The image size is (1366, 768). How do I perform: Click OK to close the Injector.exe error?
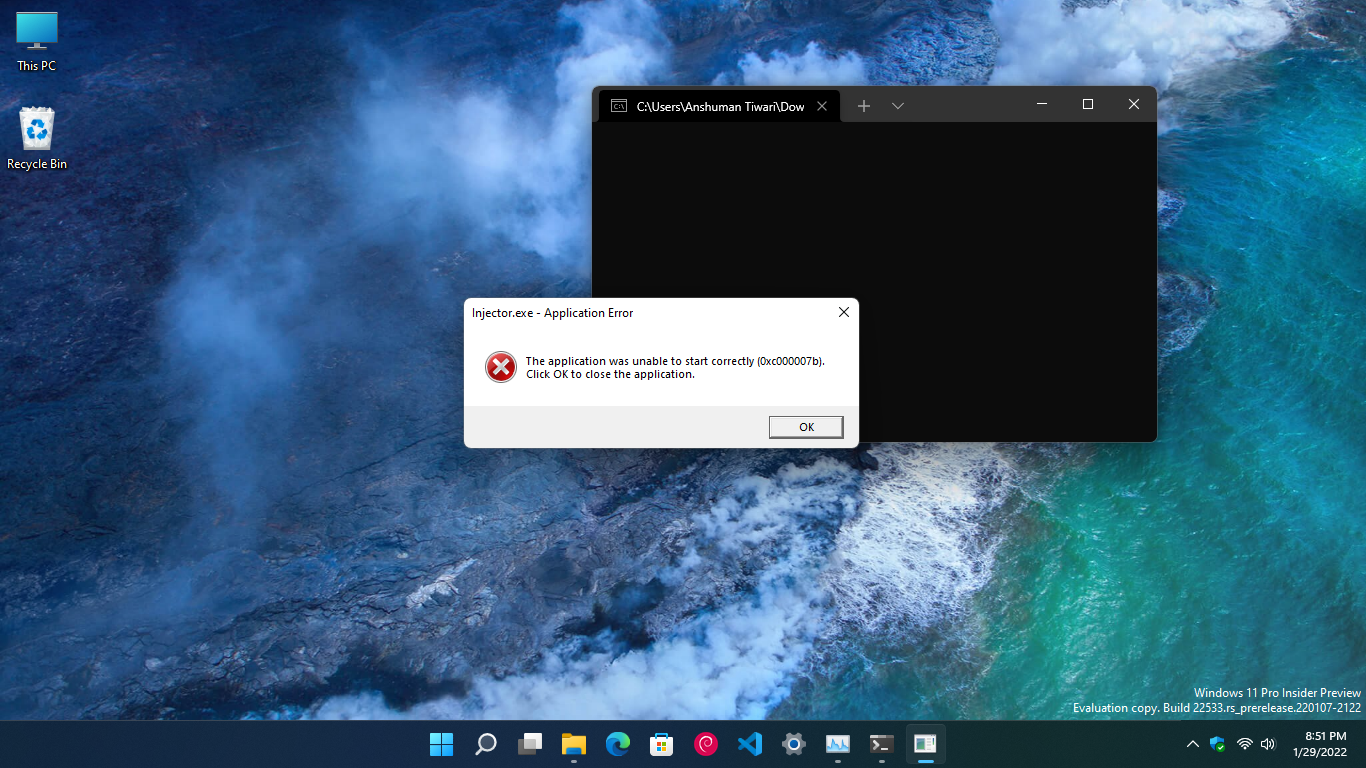coord(806,427)
